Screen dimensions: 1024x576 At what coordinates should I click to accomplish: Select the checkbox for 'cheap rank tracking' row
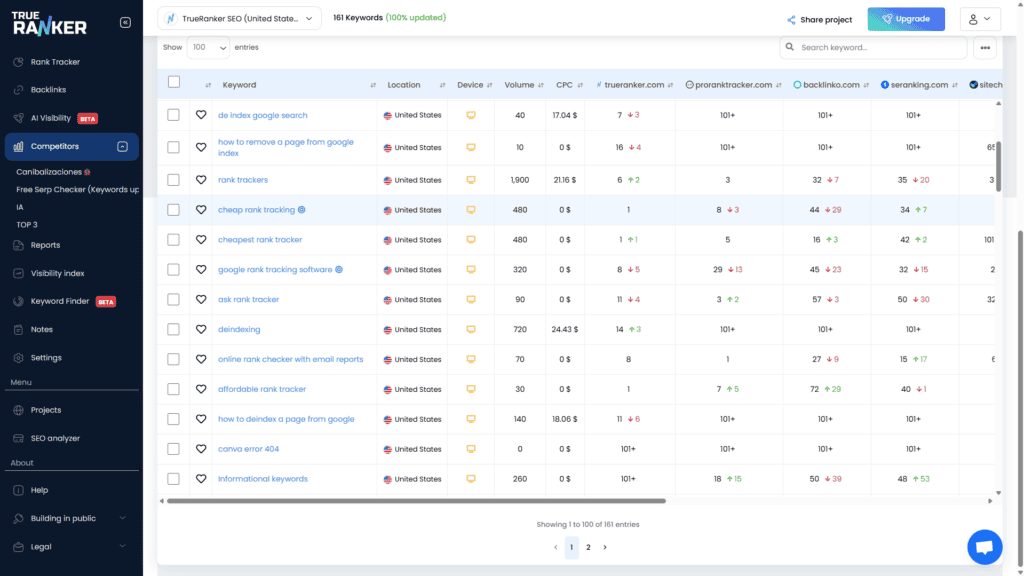click(174, 210)
